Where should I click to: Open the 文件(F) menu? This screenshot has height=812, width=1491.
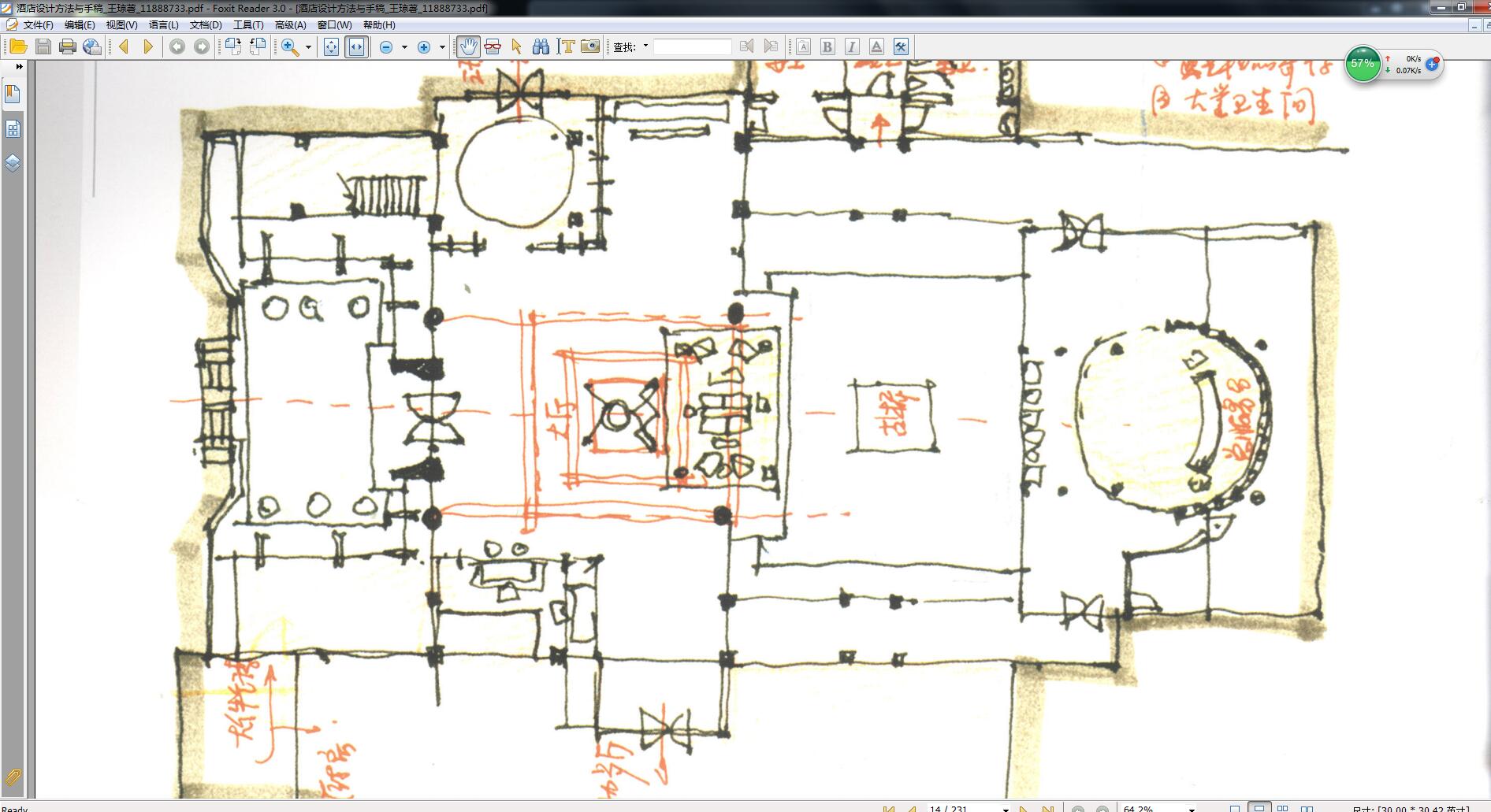(x=38, y=25)
